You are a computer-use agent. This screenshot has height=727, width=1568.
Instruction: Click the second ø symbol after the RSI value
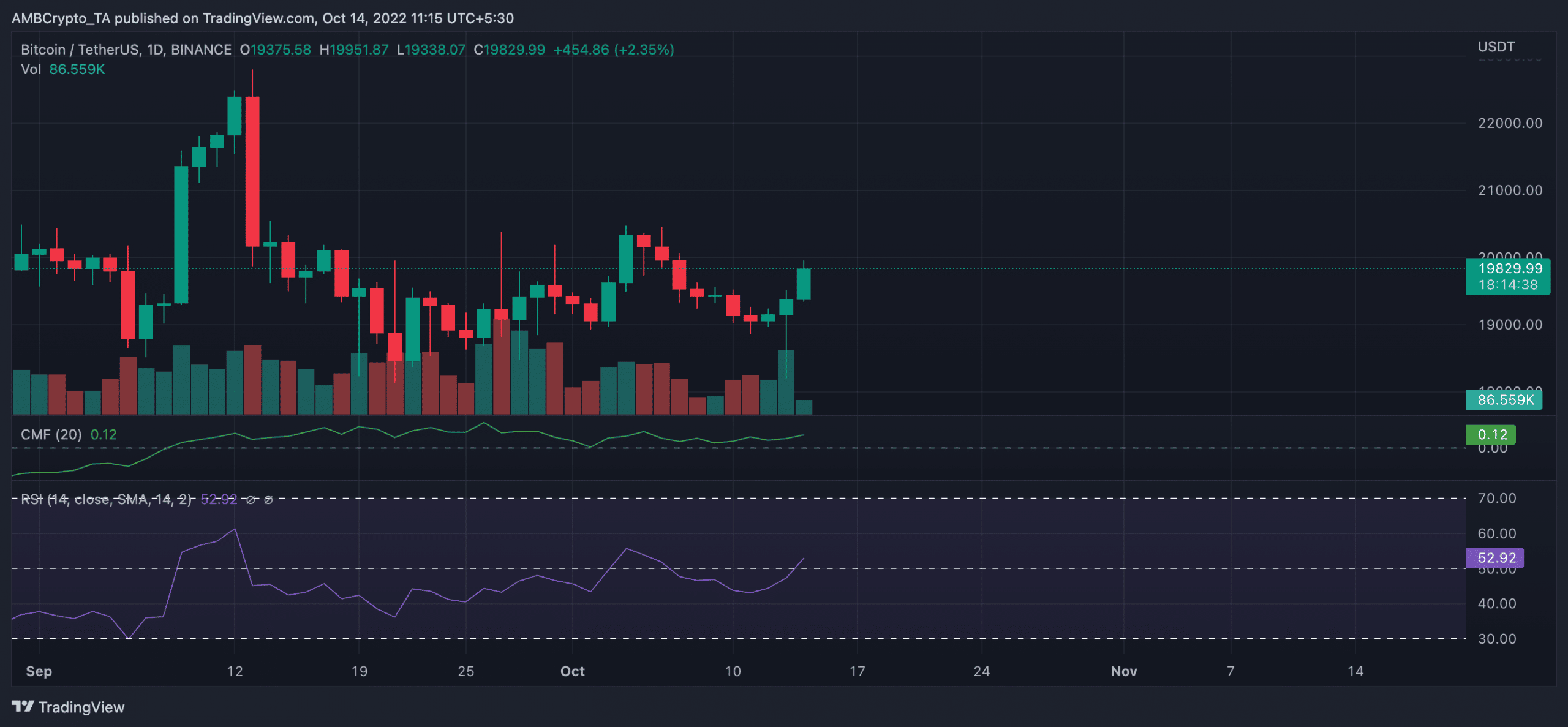tap(268, 500)
